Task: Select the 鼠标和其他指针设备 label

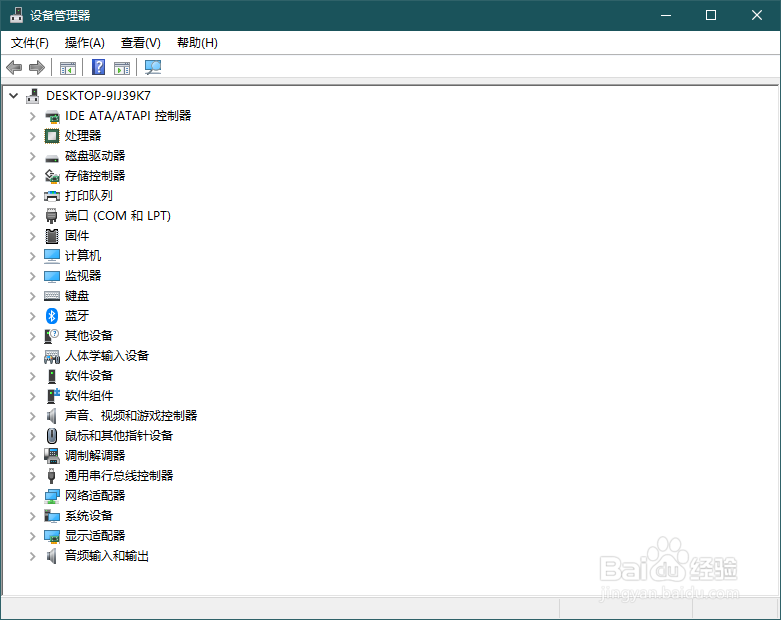Action: point(119,436)
